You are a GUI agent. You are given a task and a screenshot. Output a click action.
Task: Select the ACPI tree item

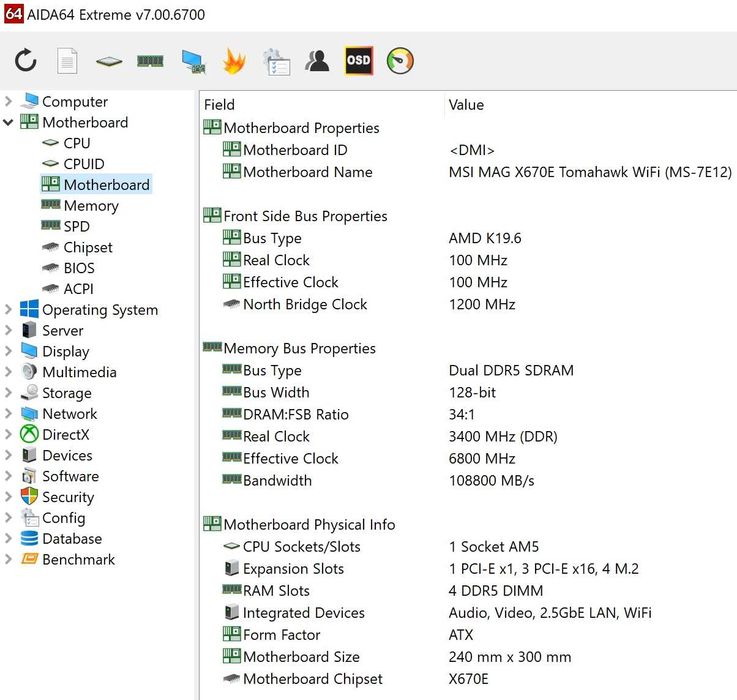[x=68, y=288]
